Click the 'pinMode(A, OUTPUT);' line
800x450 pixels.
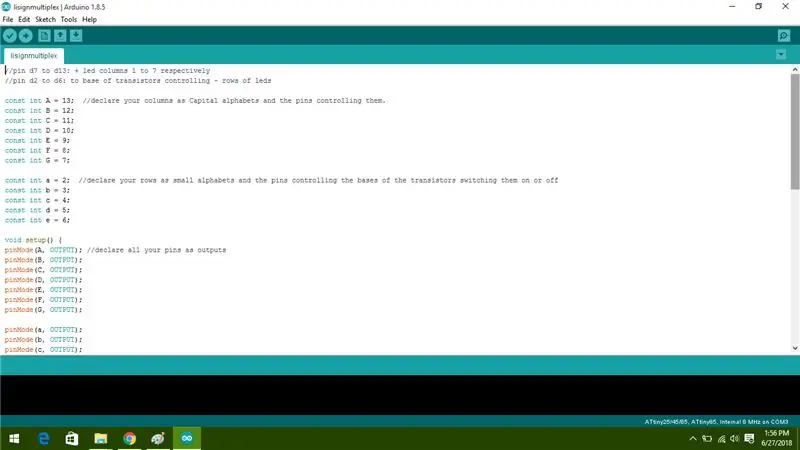click(43, 250)
